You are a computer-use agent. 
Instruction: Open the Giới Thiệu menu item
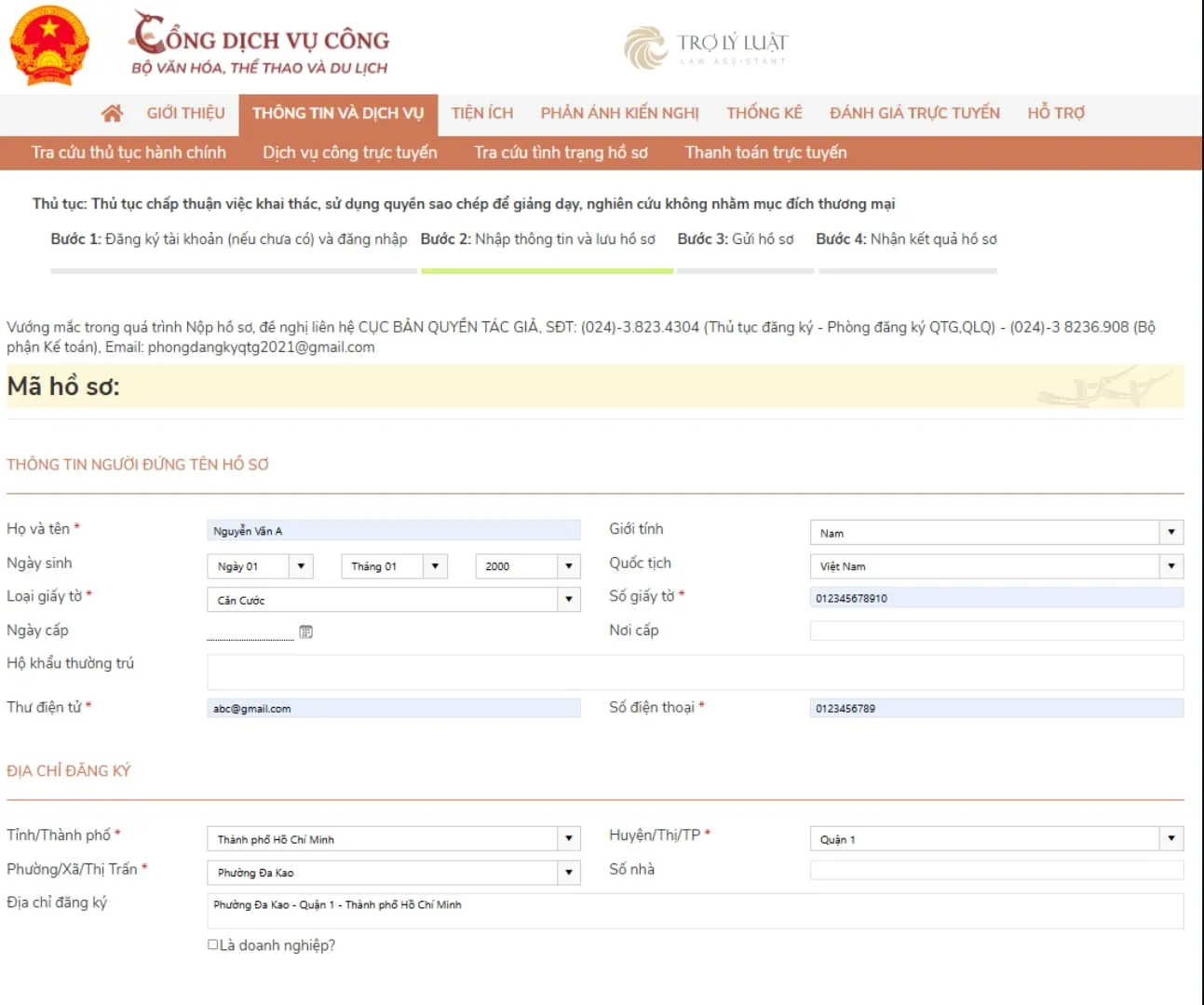[185, 114]
